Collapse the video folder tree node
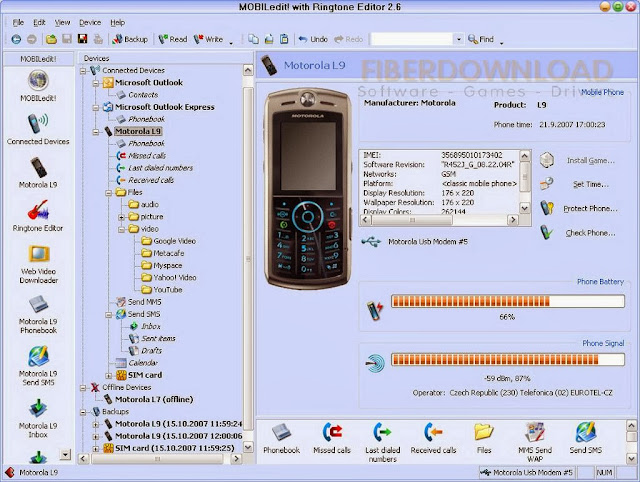This screenshot has height=482, width=640. coord(121,229)
